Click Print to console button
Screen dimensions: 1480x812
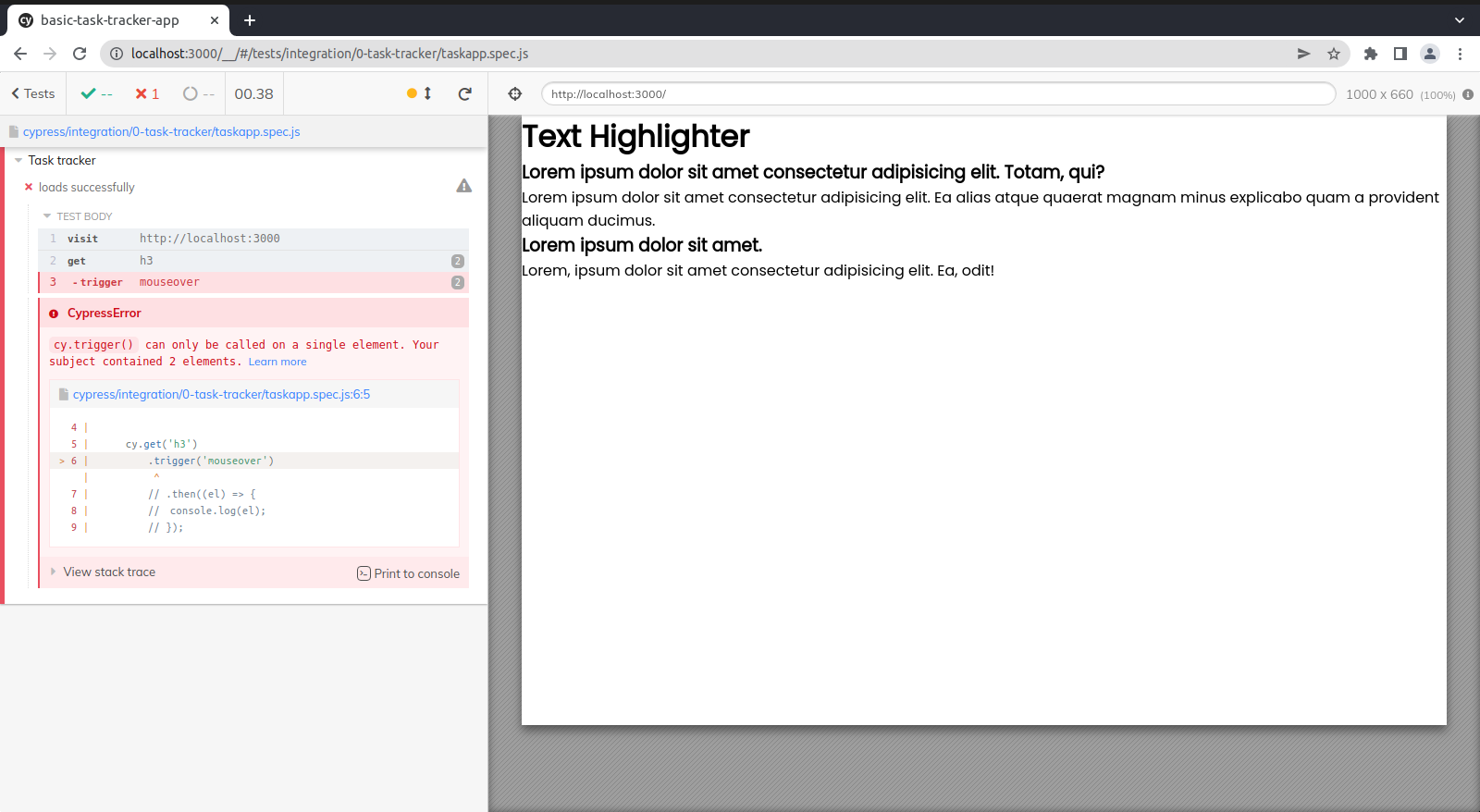pyautogui.click(x=408, y=573)
